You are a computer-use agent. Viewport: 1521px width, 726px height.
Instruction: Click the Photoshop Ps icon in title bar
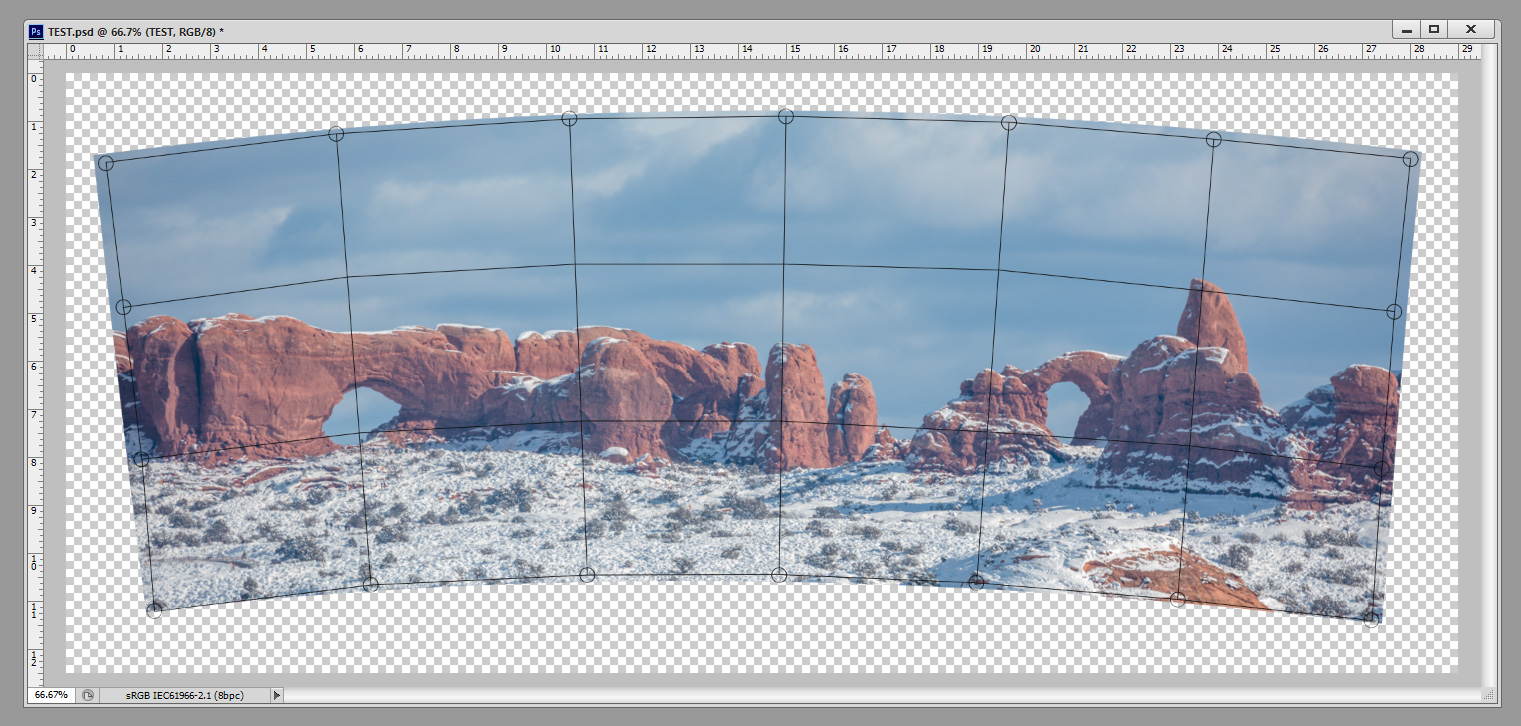pyautogui.click(x=36, y=31)
